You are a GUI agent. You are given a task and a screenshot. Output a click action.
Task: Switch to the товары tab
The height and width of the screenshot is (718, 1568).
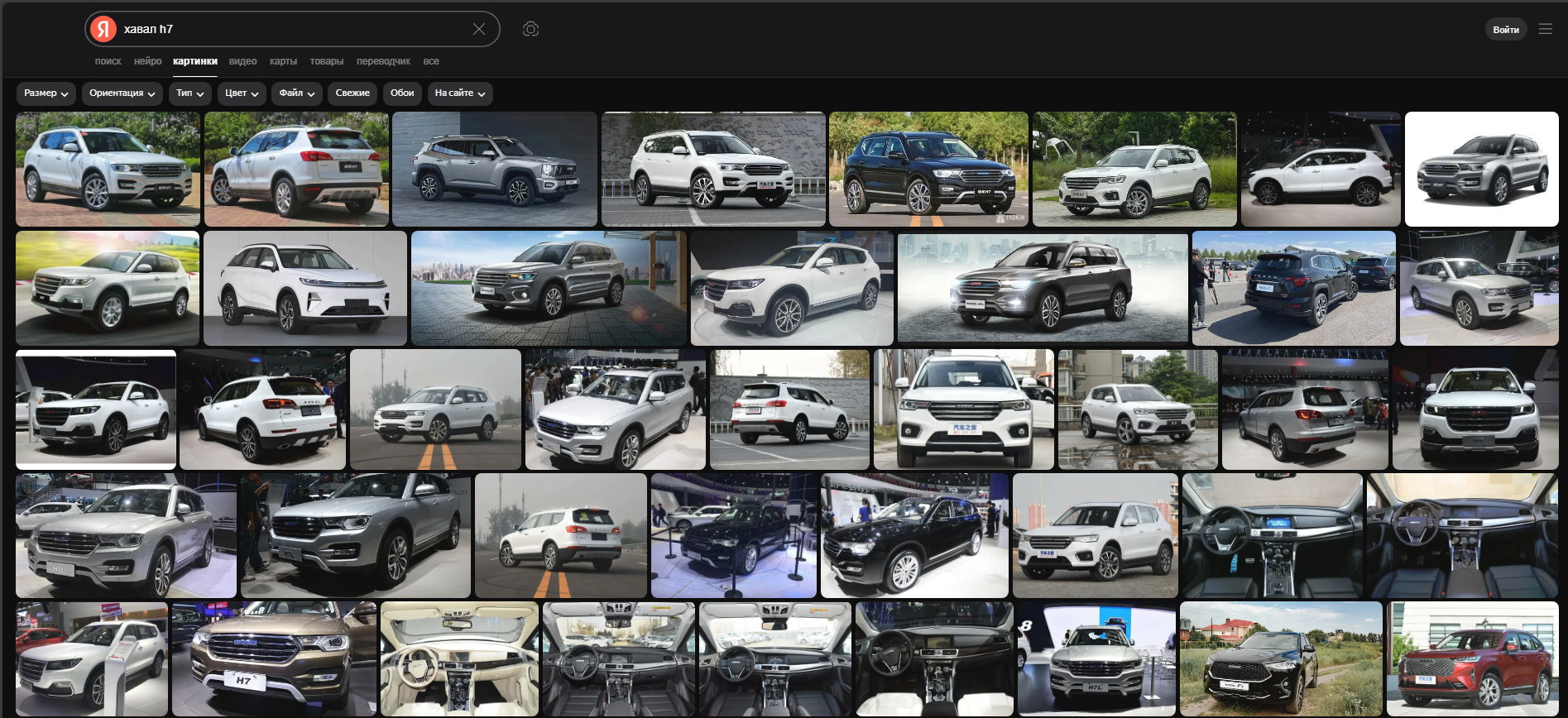[x=327, y=61]
